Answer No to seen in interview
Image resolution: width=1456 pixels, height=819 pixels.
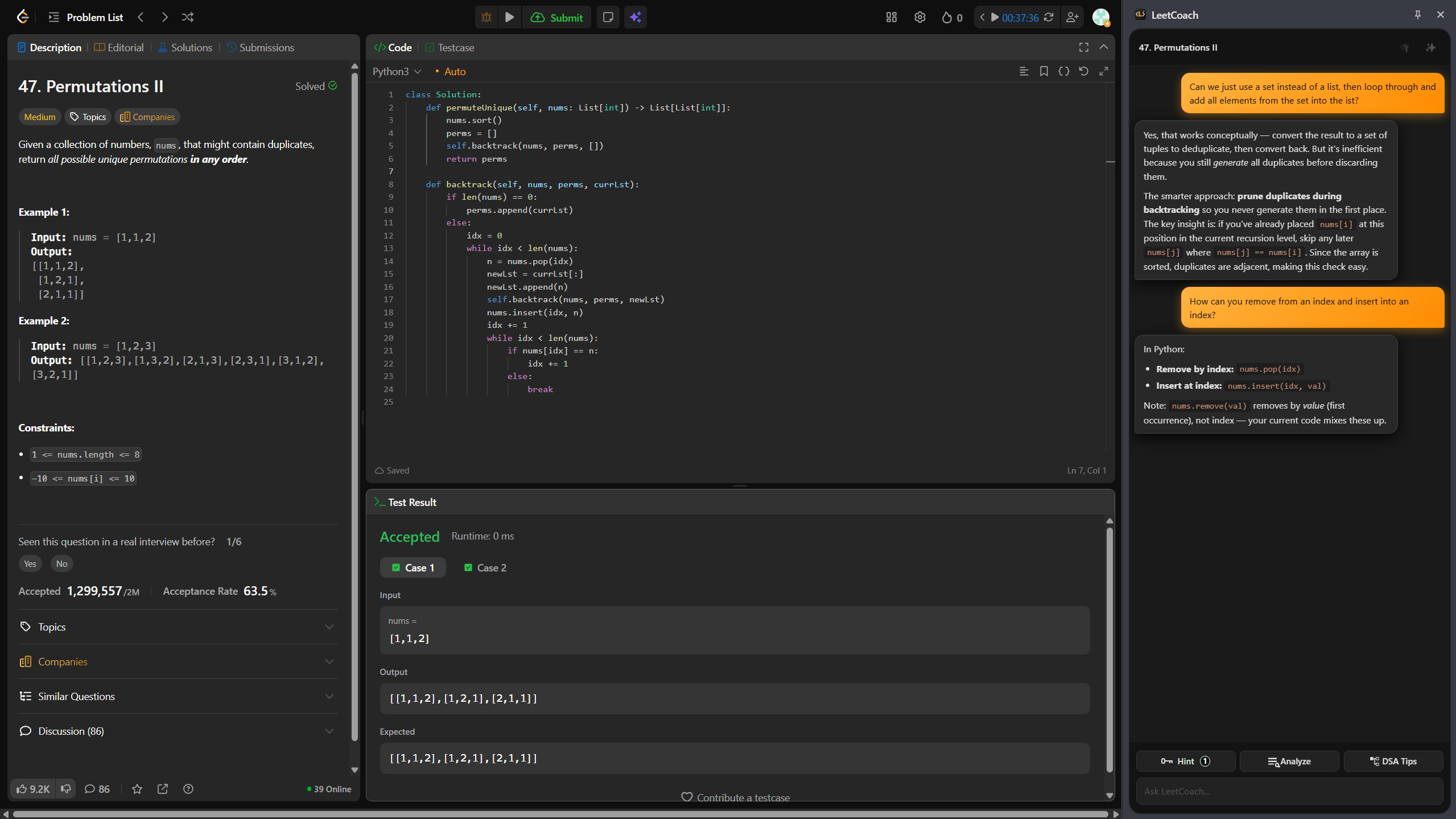tap(61, 563)
